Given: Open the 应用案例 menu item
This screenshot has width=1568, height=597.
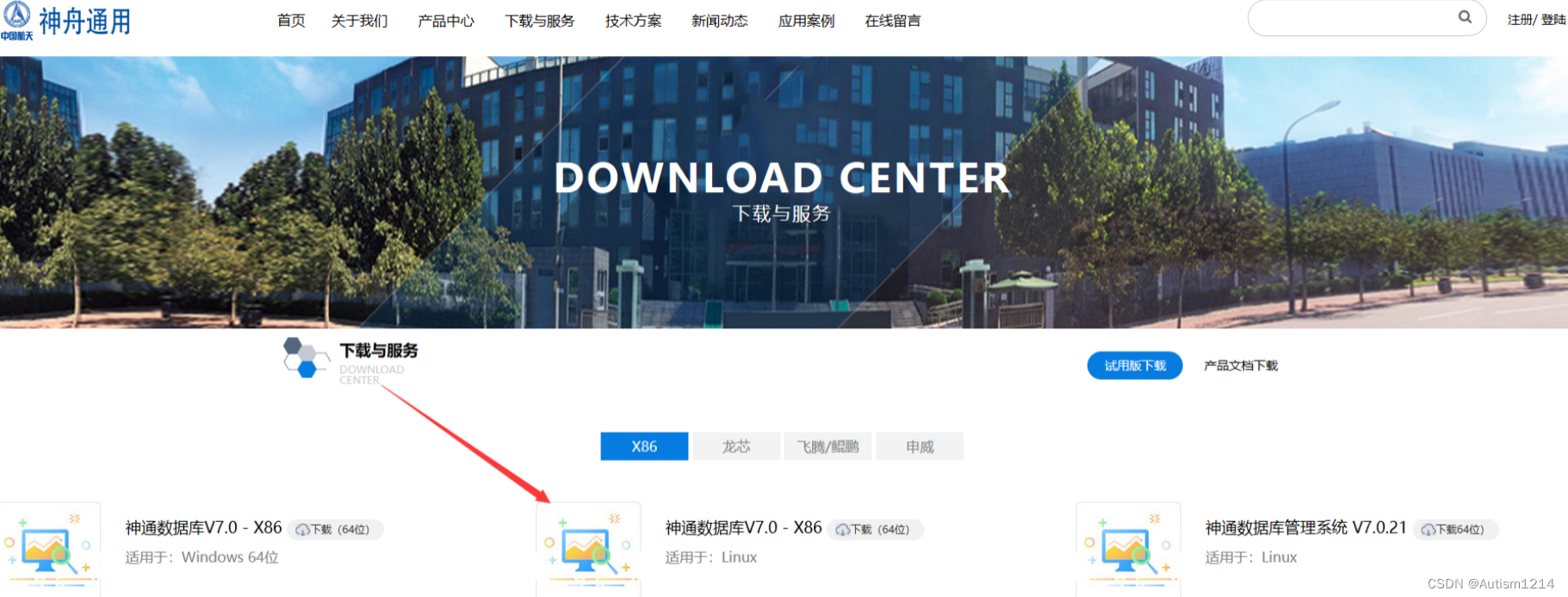Looking at the screenshot, I should (x=807, y=21).
